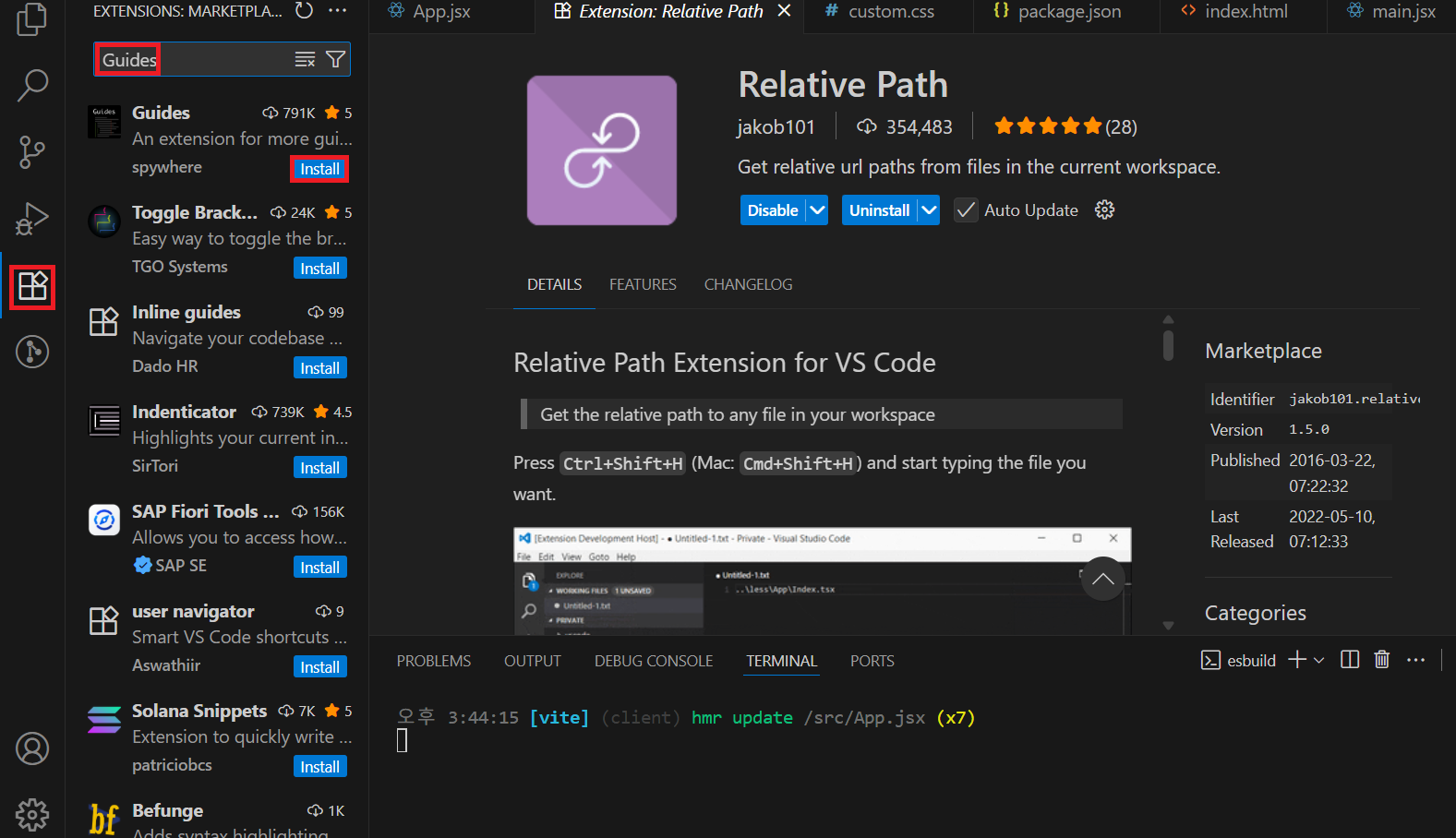
Task: Install the Guides extension by spywhere
Action: (x=320, y=169)
